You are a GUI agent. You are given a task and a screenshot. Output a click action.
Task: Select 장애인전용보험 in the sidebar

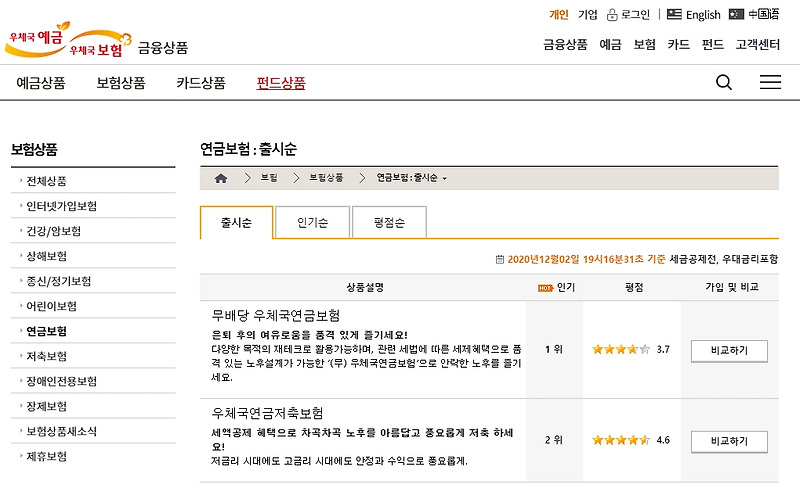(x=61, y=381)
